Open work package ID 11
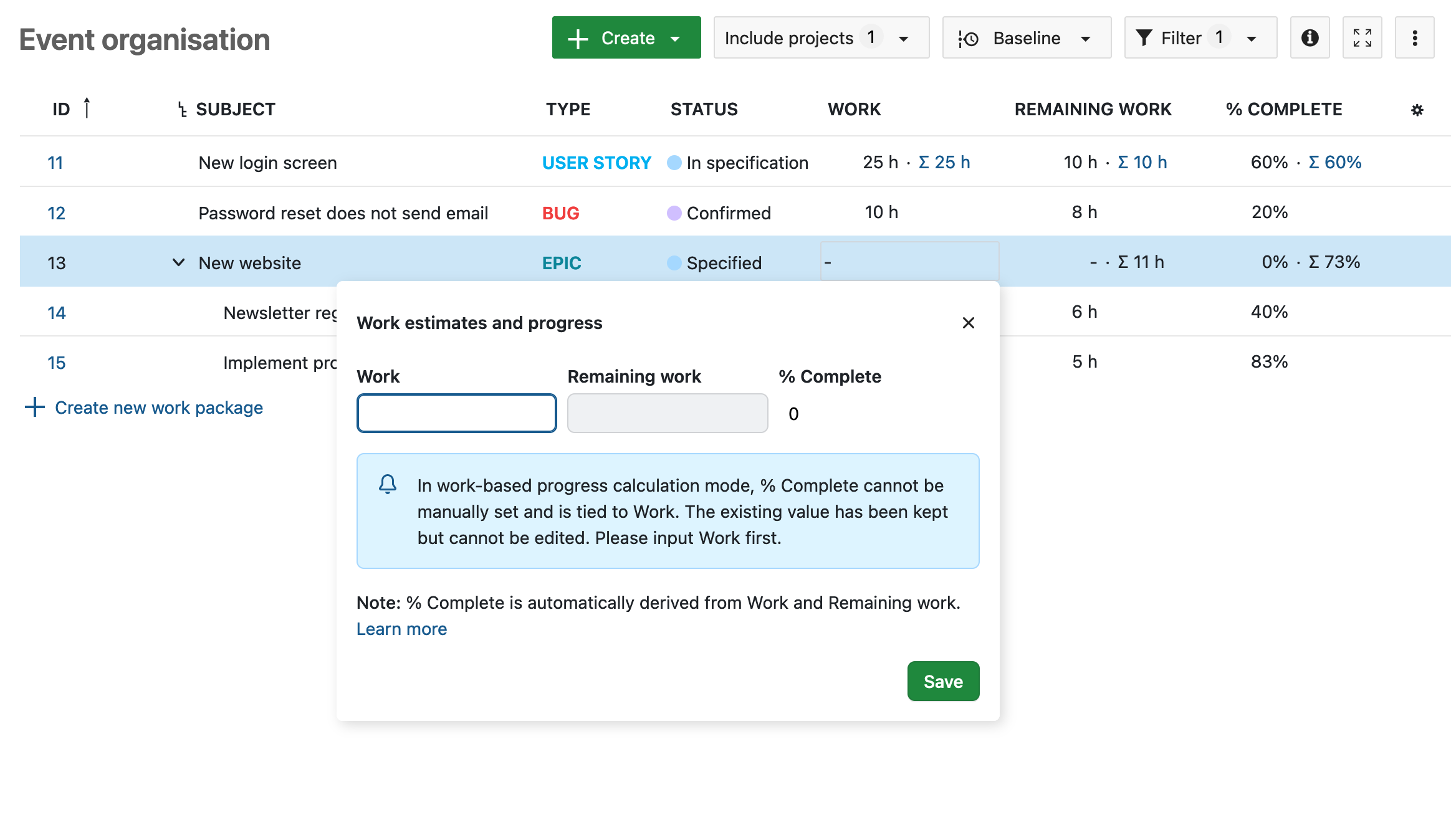 click(55, 163)
